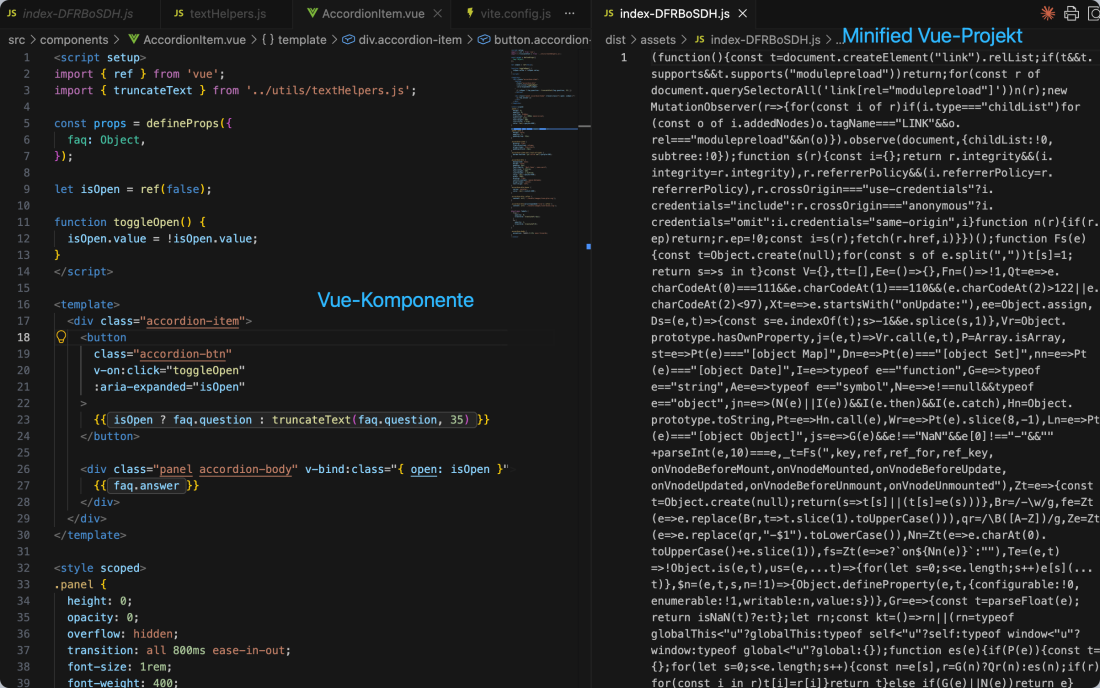Screen dimensions: 1100x688
Task: Click "onVnodeBeforeMount" in the minified code
Action: click(x=711, y=469)
